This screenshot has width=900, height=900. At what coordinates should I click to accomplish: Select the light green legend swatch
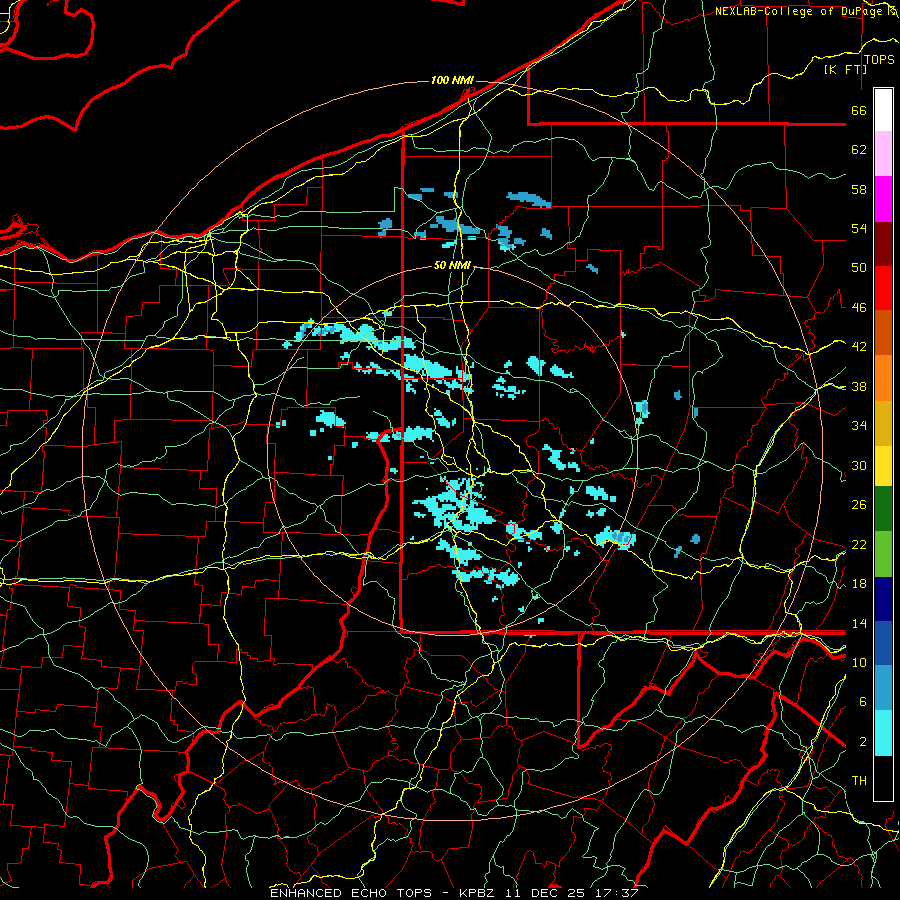click(883, 554)
